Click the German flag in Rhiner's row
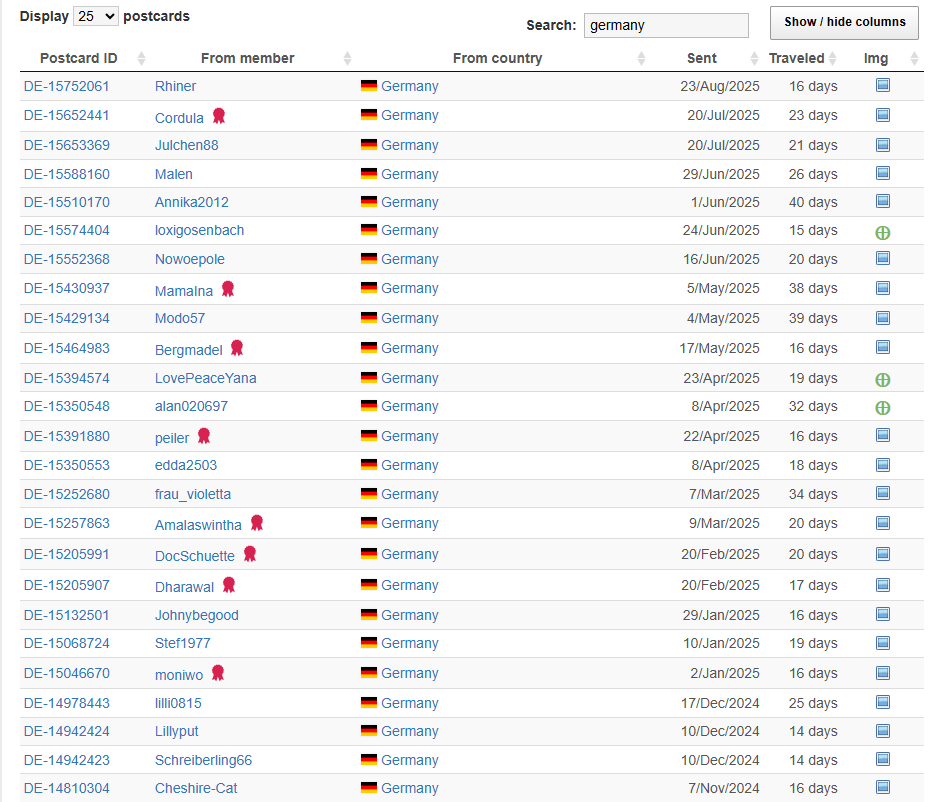The height and width of the screenshot is (802, 934). pyautogui.click(x=369, y=87)
